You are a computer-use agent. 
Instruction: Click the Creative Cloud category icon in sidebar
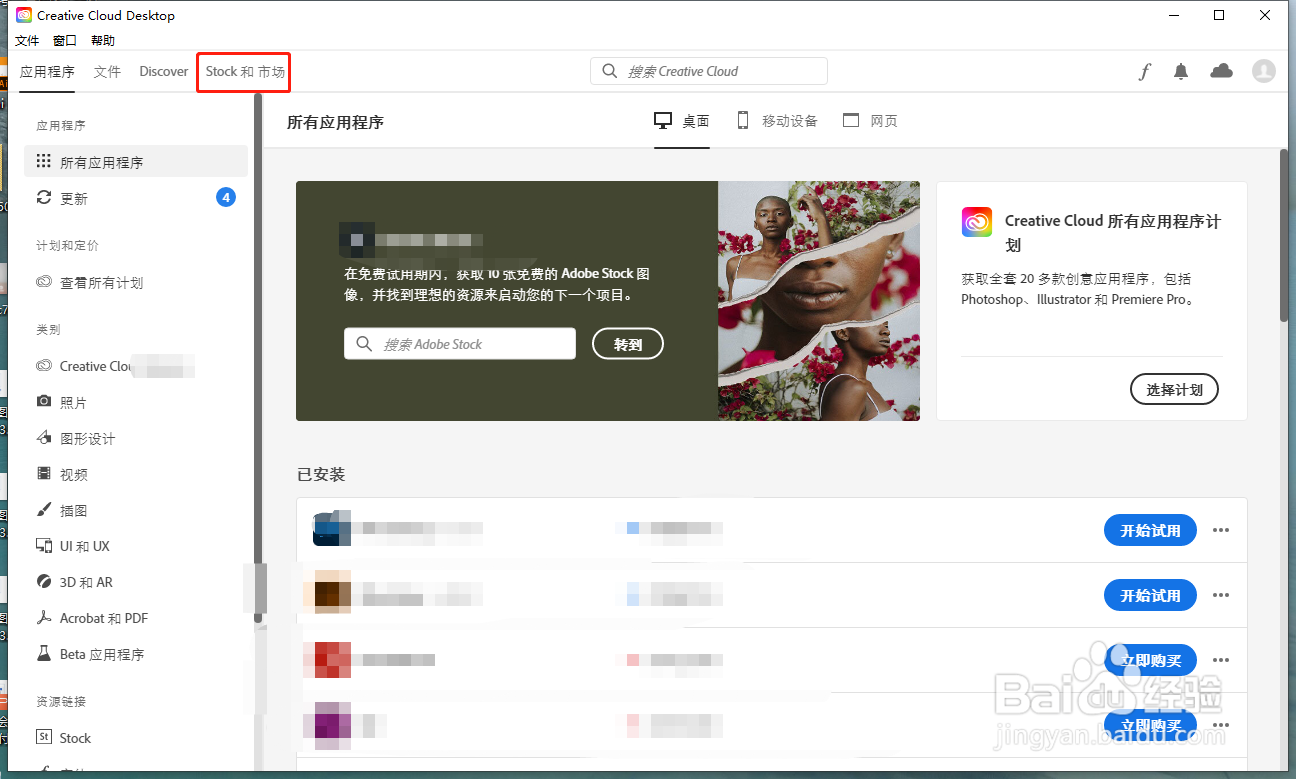tap(43, 366)
